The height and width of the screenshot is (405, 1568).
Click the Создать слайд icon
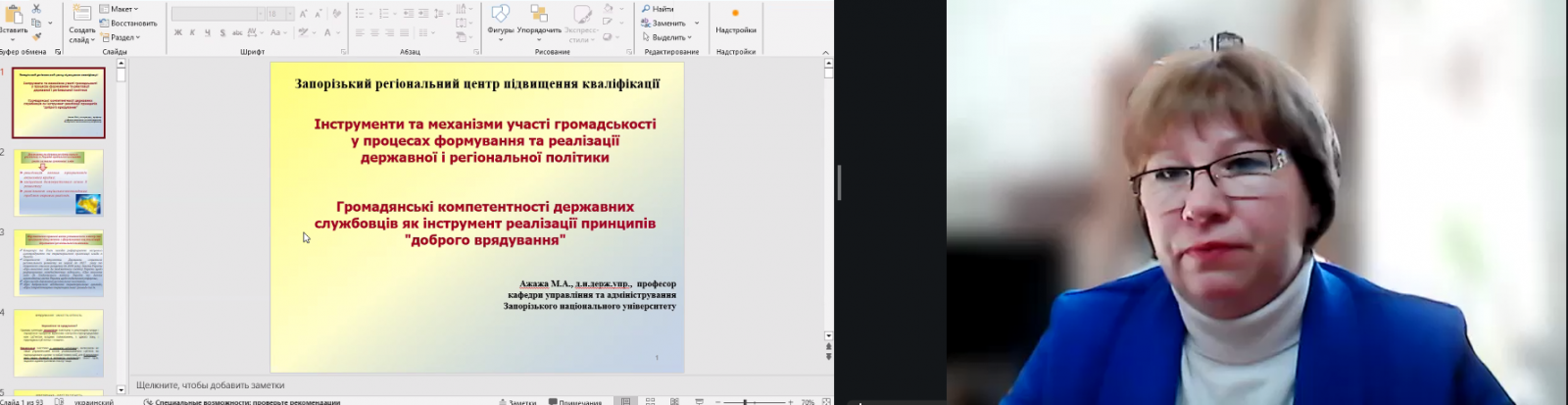(x=81, y=13)
